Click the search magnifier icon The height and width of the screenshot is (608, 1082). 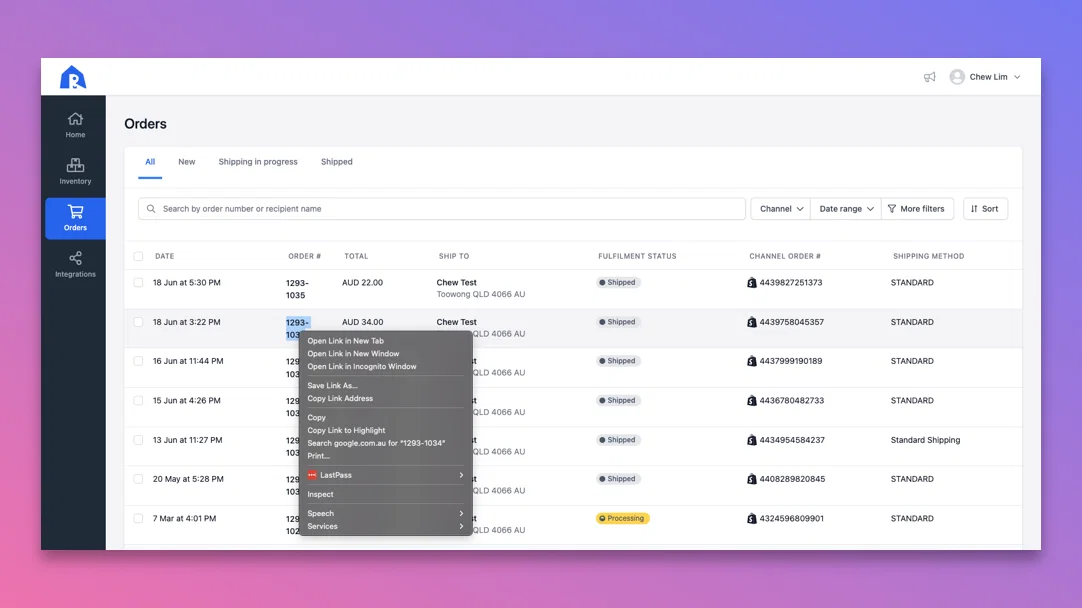pos(151,208)
